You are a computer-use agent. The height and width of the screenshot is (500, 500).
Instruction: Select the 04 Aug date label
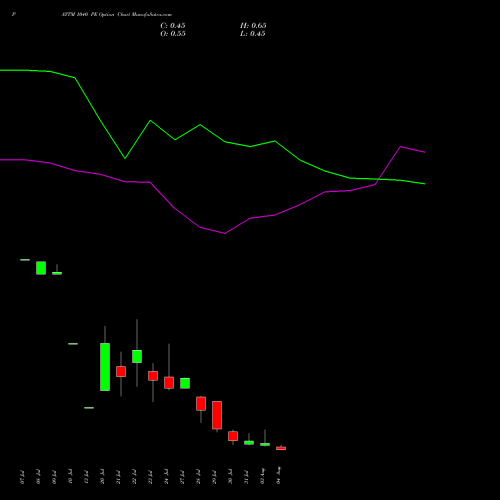(278, 475)
